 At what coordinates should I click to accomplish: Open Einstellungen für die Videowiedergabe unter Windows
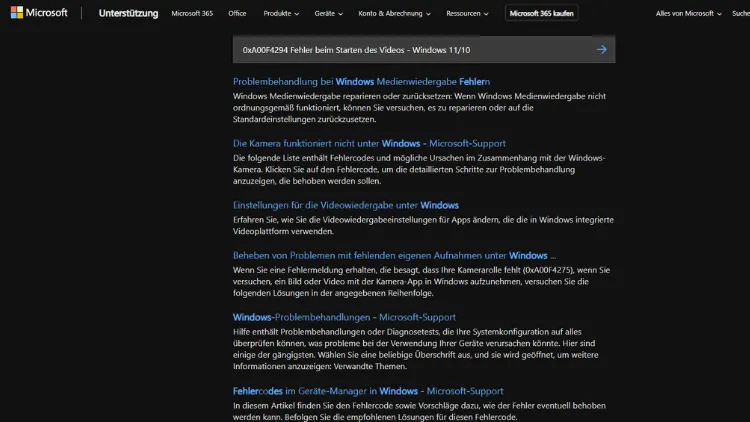click(346, 205)
